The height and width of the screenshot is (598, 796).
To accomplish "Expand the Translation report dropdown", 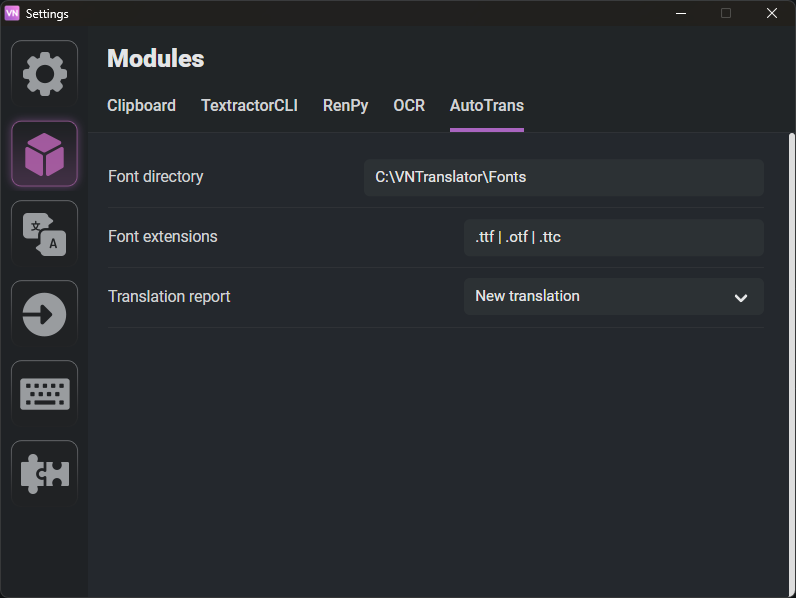I will (x=613, y=297).
